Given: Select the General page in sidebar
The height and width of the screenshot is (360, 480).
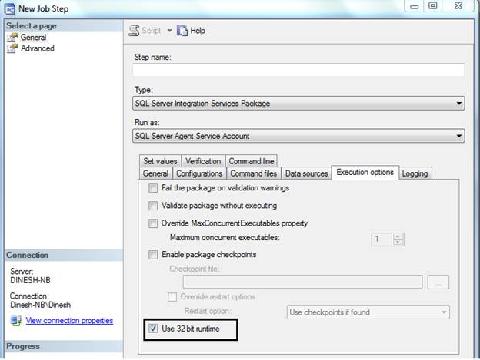Looking at the screenshot, I should click(x=33, y=37).
